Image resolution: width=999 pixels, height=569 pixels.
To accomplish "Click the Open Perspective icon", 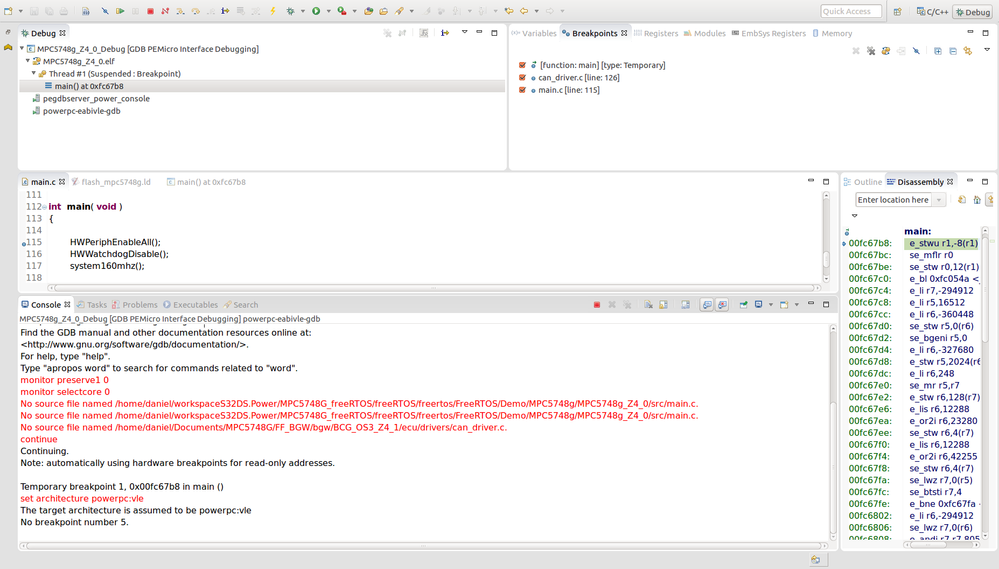I will coord(897,11).
